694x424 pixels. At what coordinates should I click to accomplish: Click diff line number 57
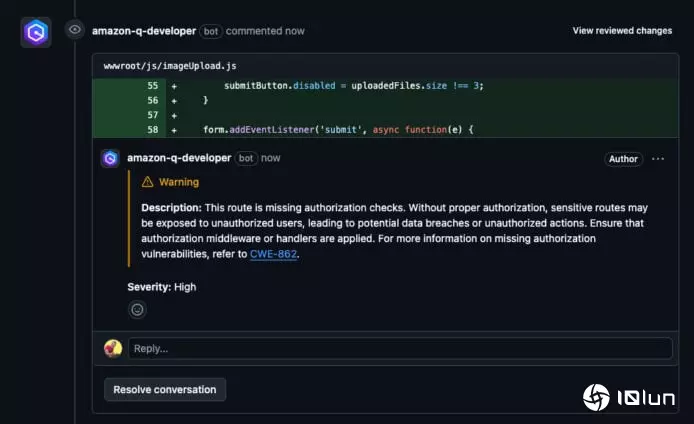(x=153, y=115)
